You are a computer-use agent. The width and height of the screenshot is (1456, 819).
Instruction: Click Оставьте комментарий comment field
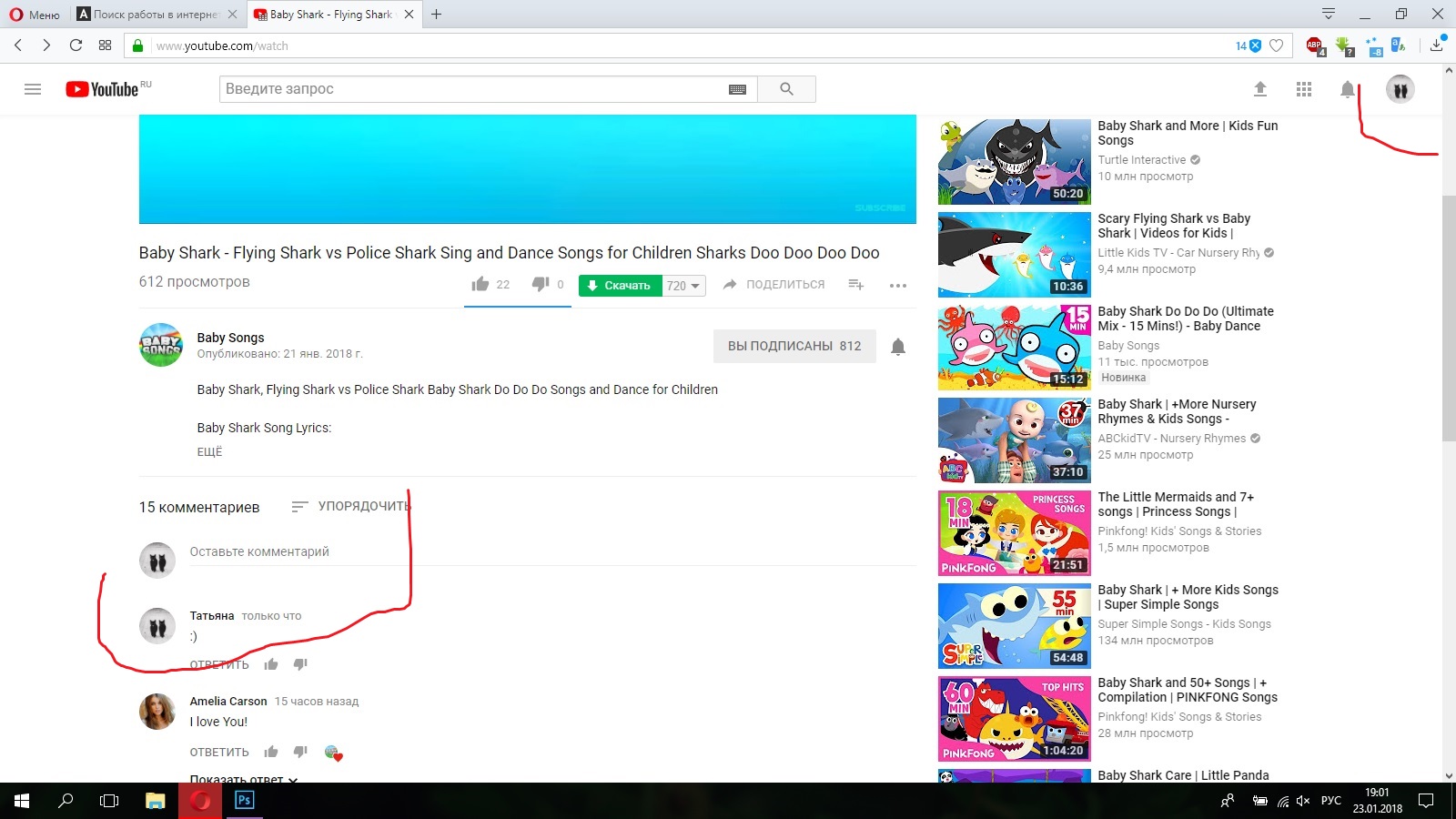tap(552, 551)
